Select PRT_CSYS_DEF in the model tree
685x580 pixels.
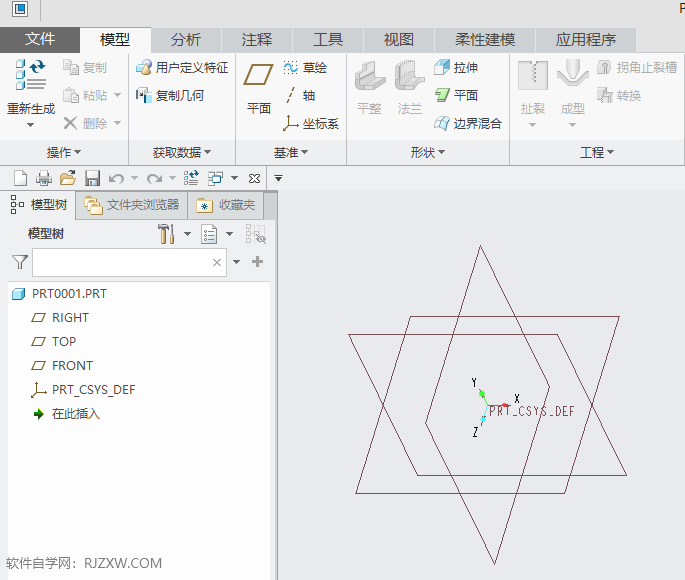coord(83,390)
